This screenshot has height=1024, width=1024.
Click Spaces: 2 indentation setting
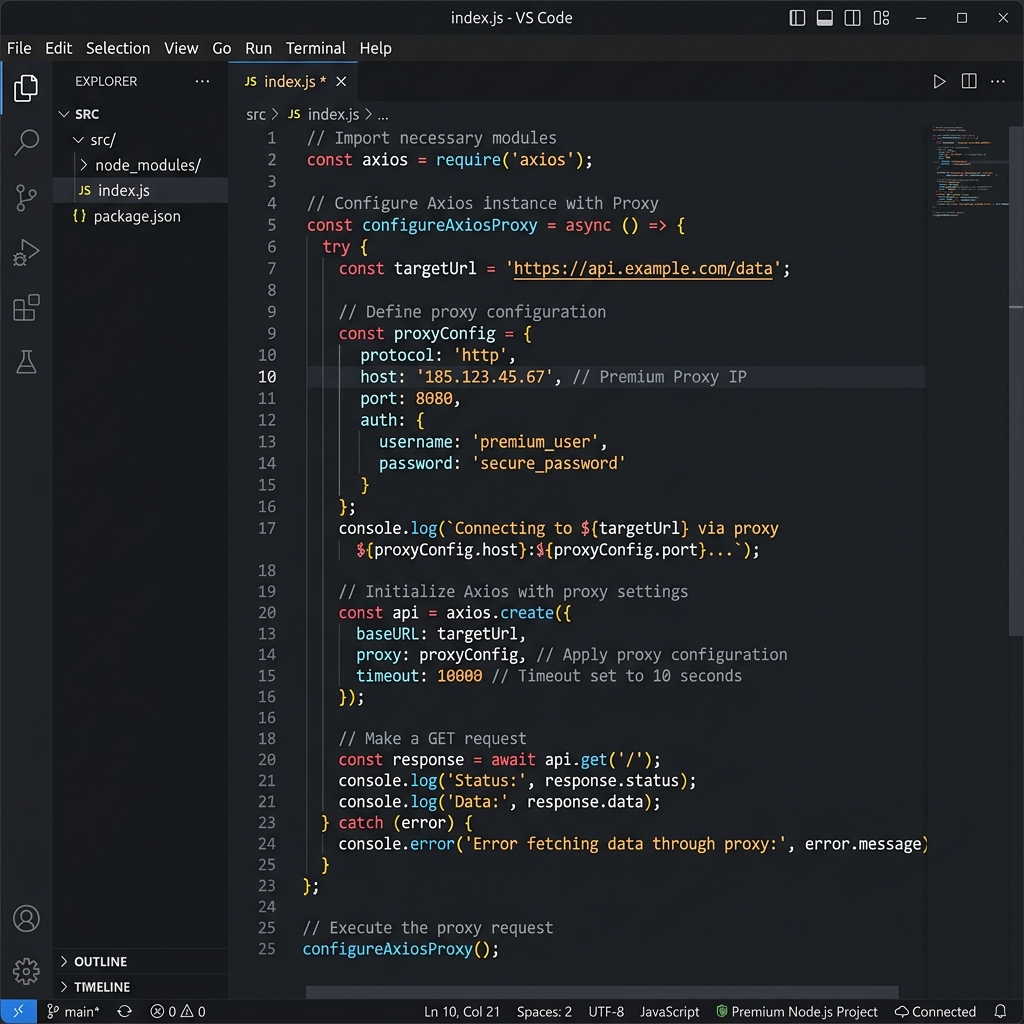tap(544, 1012)
